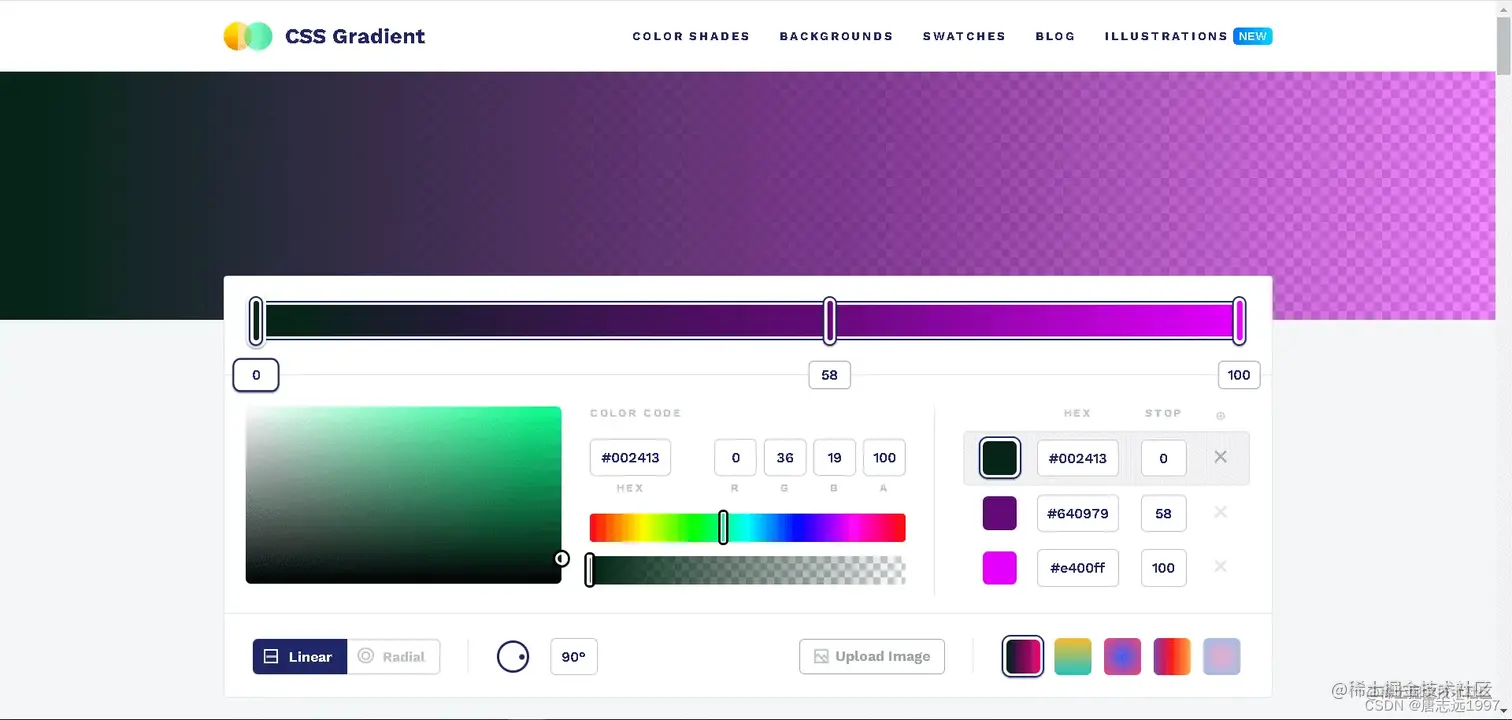1512x720 pixels.
Task: Select the pastel pink-blue preset gradient
Action: click(x=1222, y=657)
